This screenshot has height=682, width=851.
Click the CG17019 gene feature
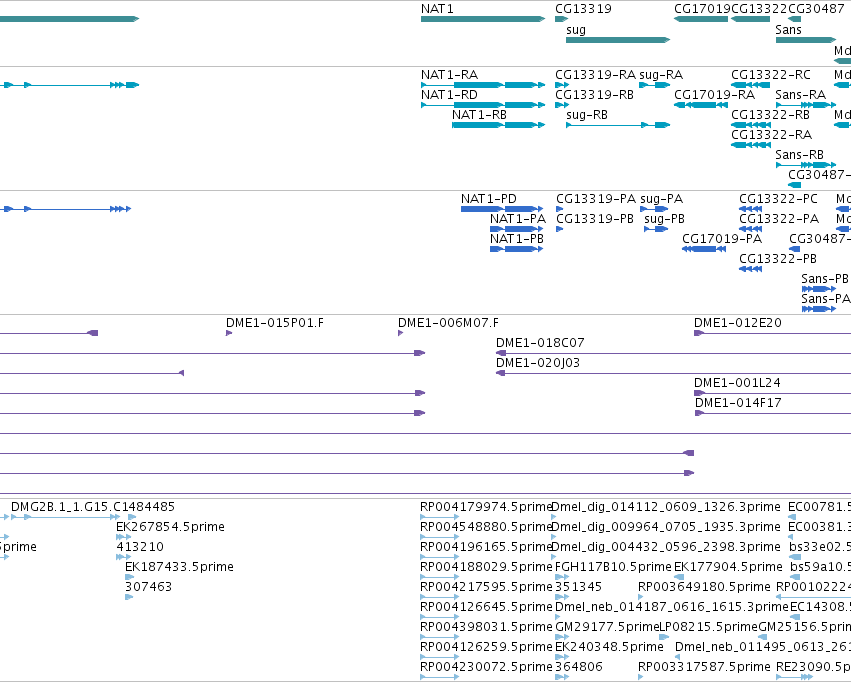click(701, 19)
